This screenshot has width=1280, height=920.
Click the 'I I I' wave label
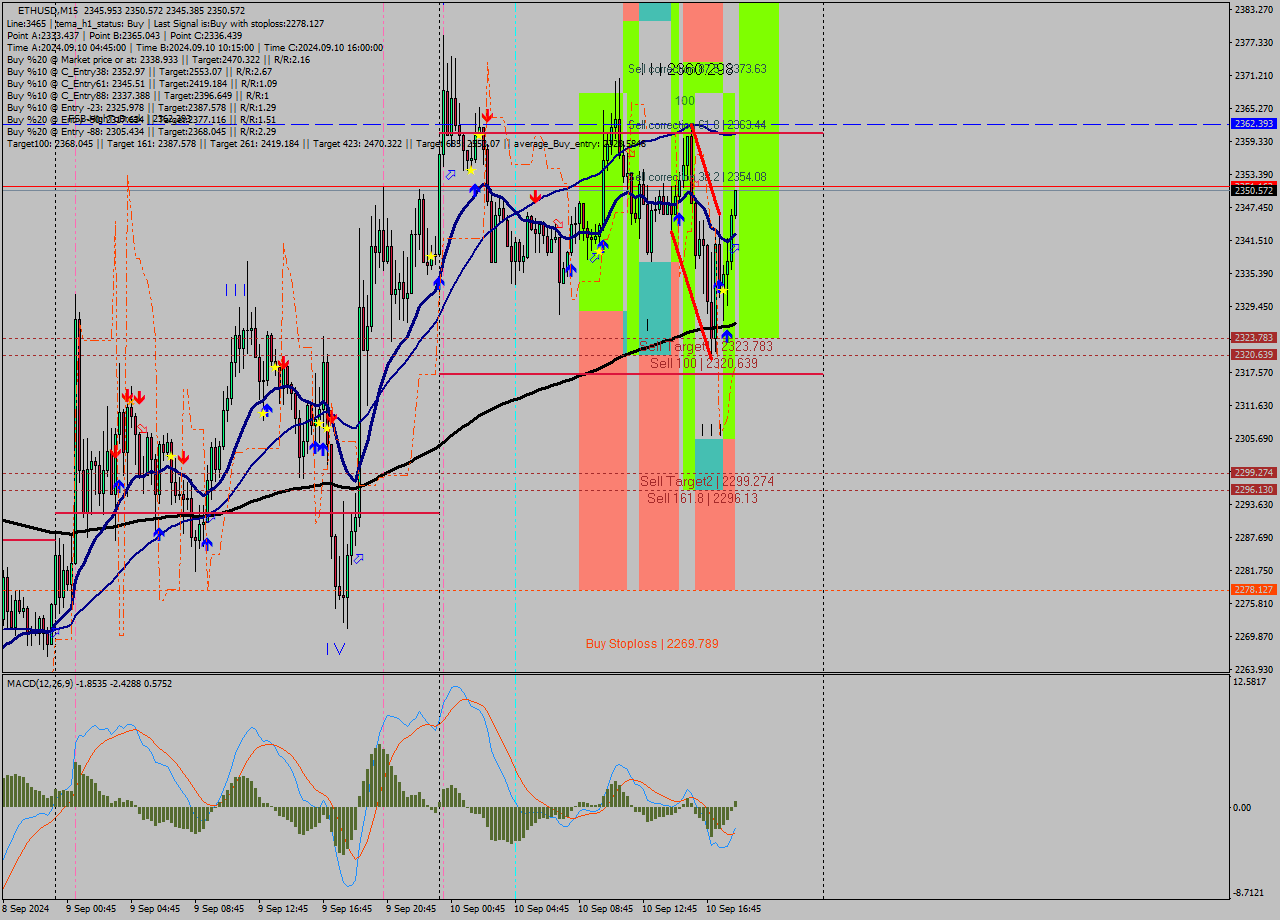point(236,290)
